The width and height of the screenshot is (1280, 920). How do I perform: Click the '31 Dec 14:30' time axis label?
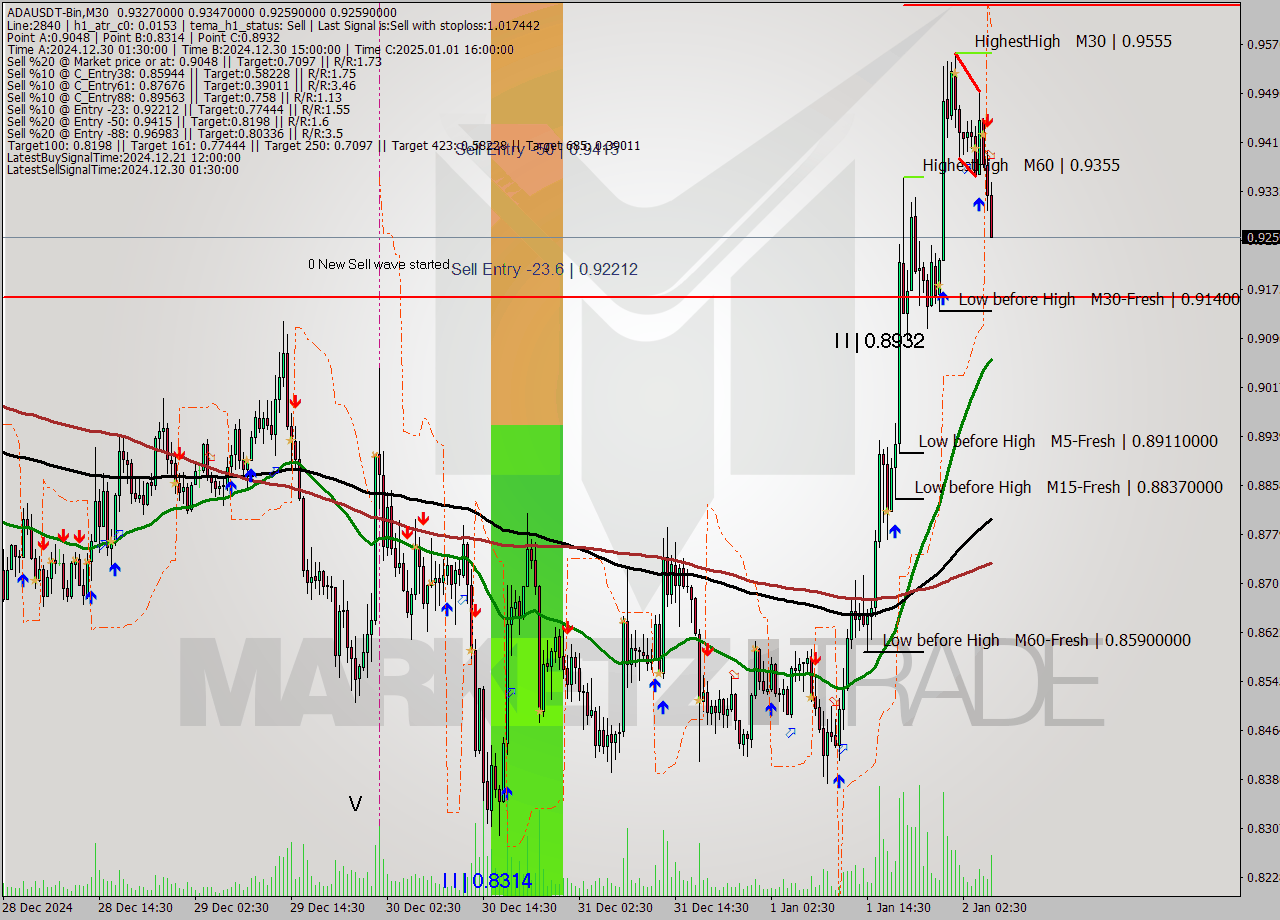[x=711, y=908]
